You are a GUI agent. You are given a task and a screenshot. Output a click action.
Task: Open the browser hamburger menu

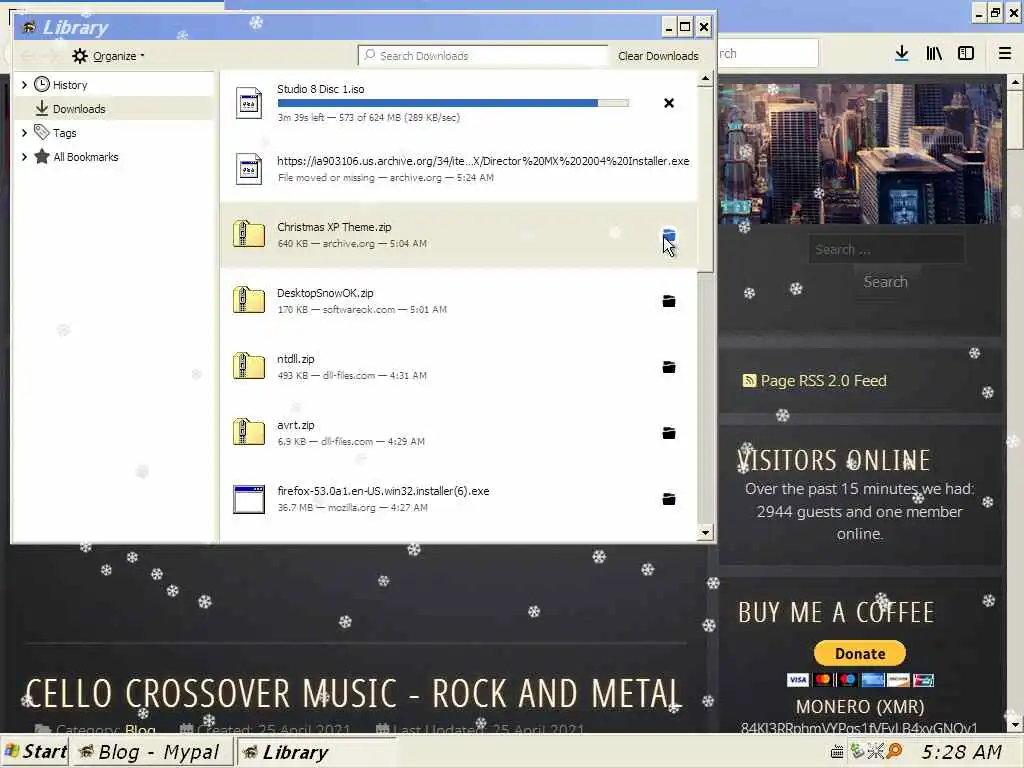pos(1005,54)
